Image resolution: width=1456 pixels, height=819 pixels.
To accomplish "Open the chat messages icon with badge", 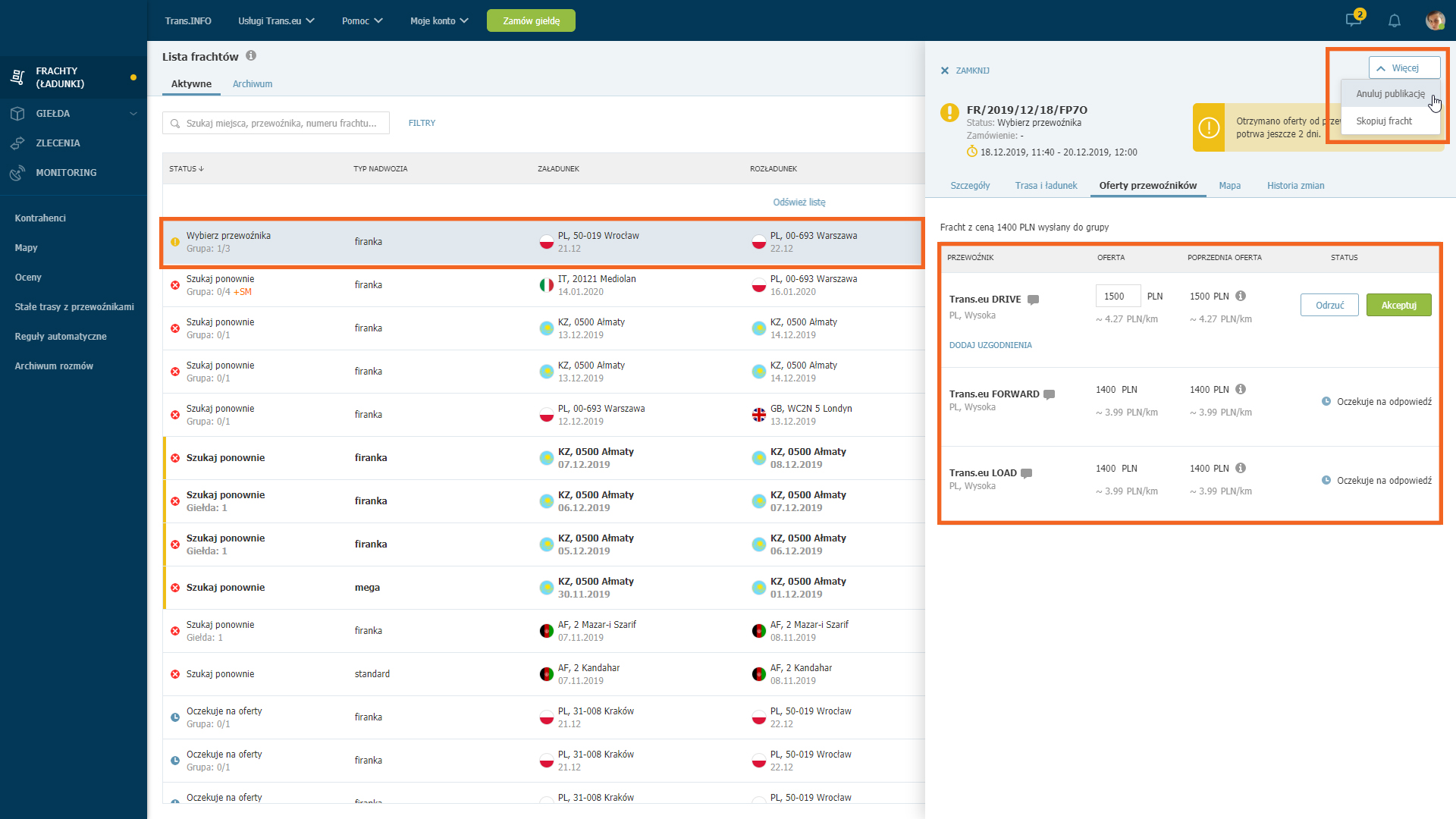I will pos(1354,20).
